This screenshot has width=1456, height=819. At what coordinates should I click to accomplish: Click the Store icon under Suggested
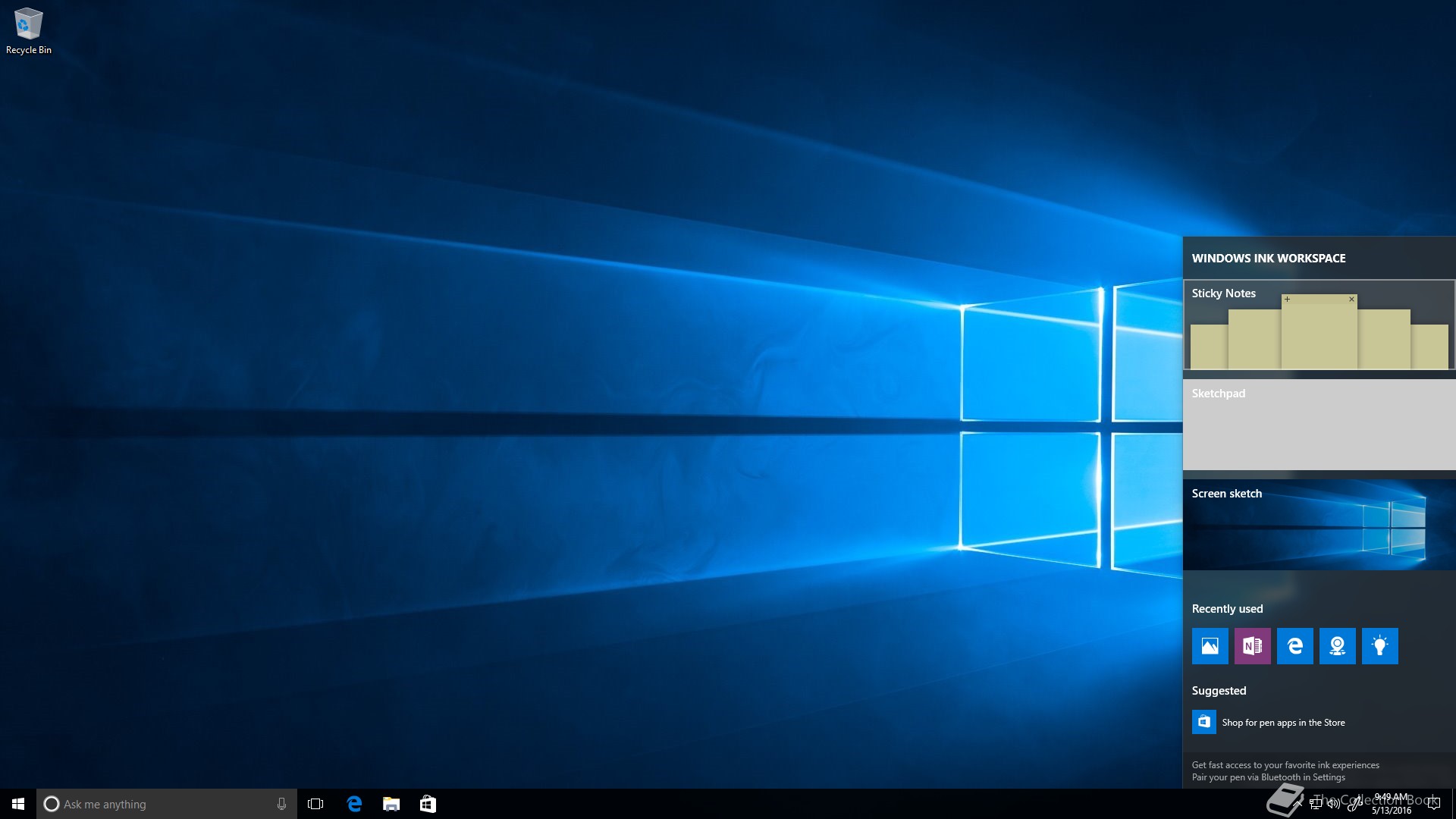pyautogui.click(x=1204, y=722)
